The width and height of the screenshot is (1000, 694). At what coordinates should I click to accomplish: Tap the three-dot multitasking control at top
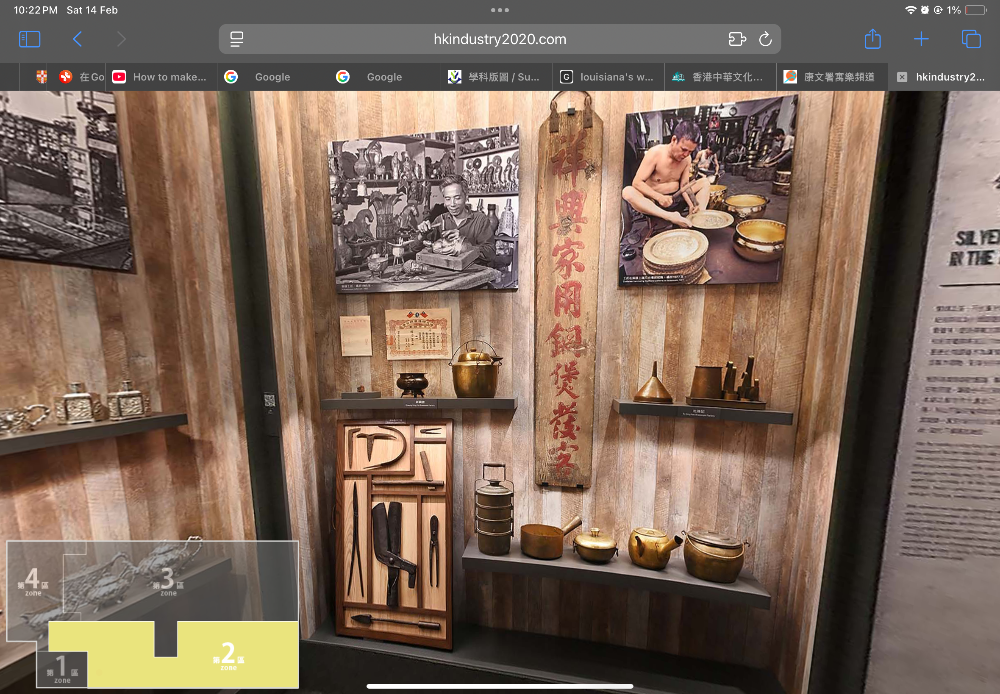500,10
